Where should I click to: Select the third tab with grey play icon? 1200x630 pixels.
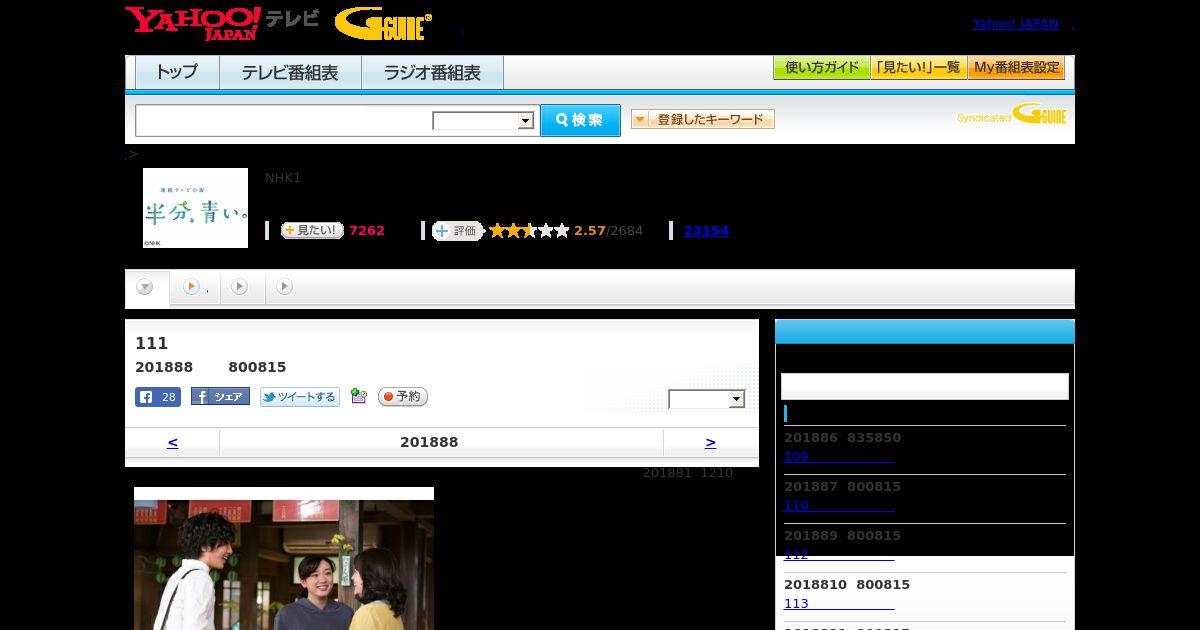coord(240,287)
